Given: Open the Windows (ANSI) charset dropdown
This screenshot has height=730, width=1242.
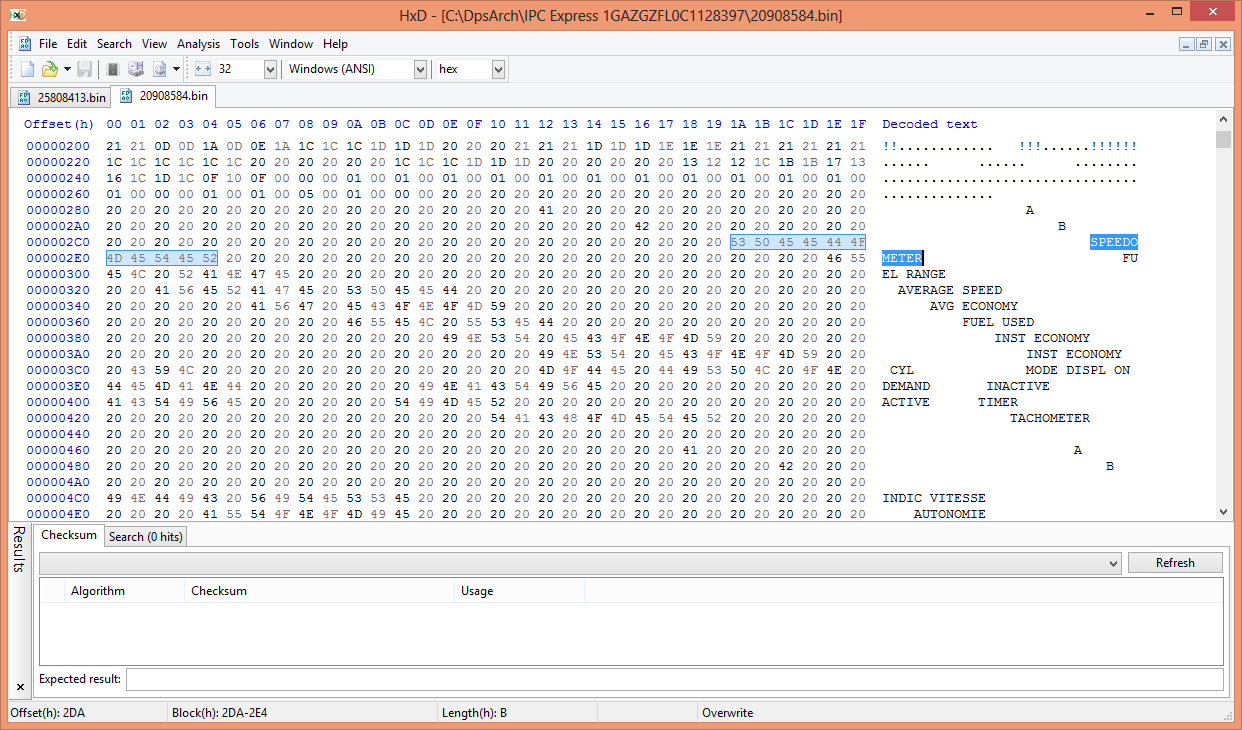Looking at the screenshot, I should [x=420, y=69].
